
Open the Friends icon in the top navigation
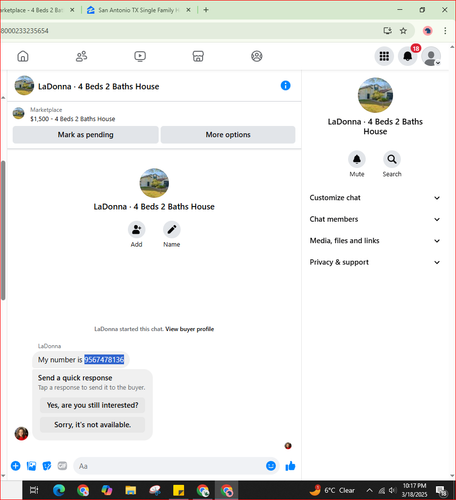pos(81,56)
